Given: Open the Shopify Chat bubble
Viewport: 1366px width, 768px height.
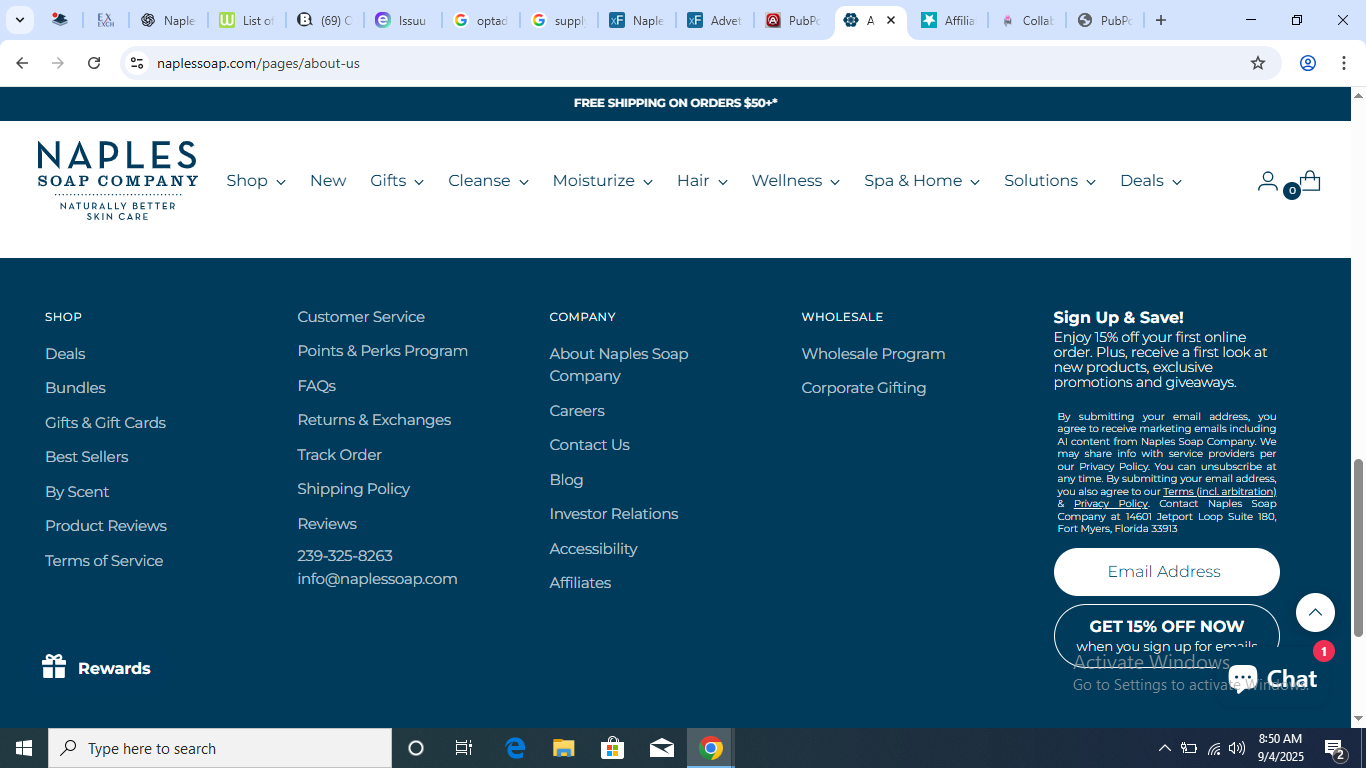Looking at the screenshot, I should pos(1273,679).
